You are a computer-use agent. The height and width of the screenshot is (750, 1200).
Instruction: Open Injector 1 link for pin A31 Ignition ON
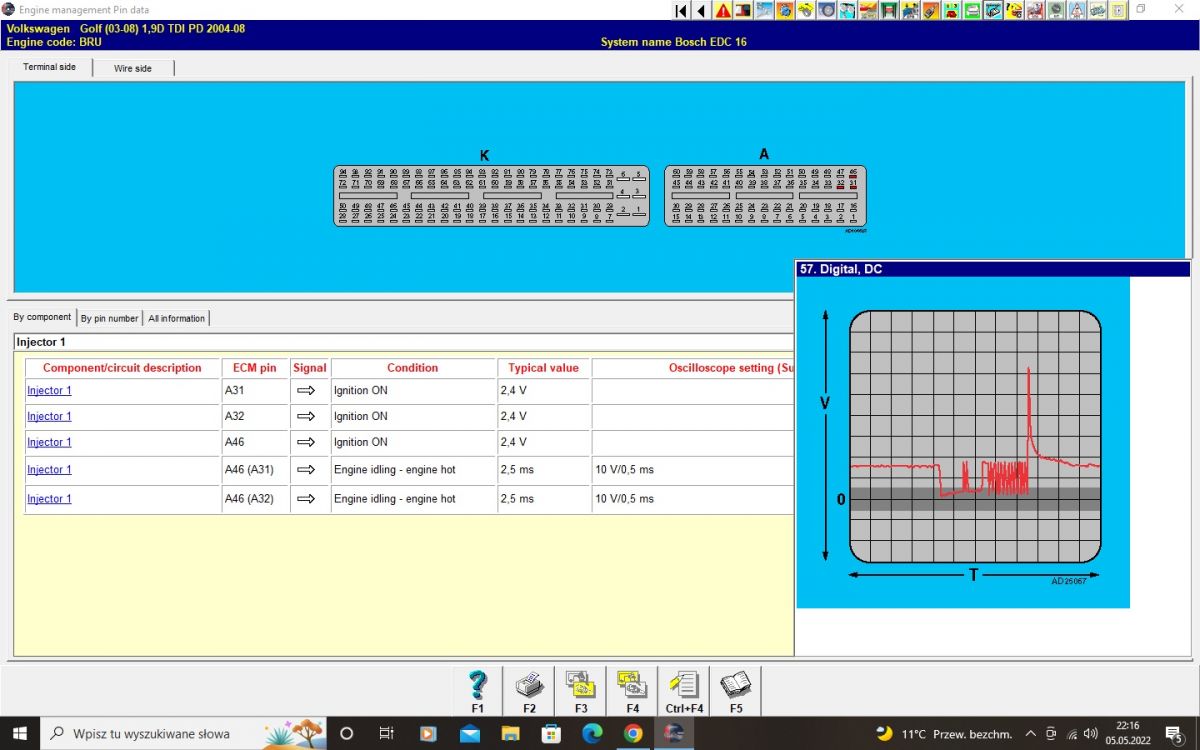pos(49,391)
